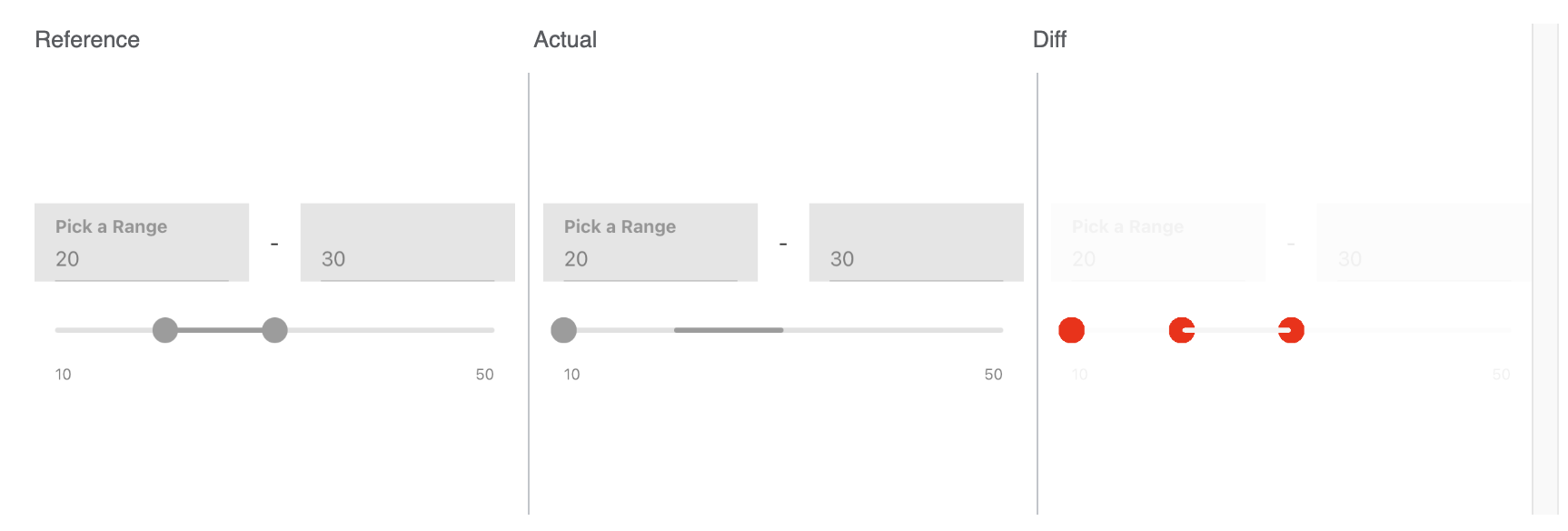The width and height of the screenshot is (1568, 531).
Task: Click the filled track between the Reference thumbs
Action: 220,330
